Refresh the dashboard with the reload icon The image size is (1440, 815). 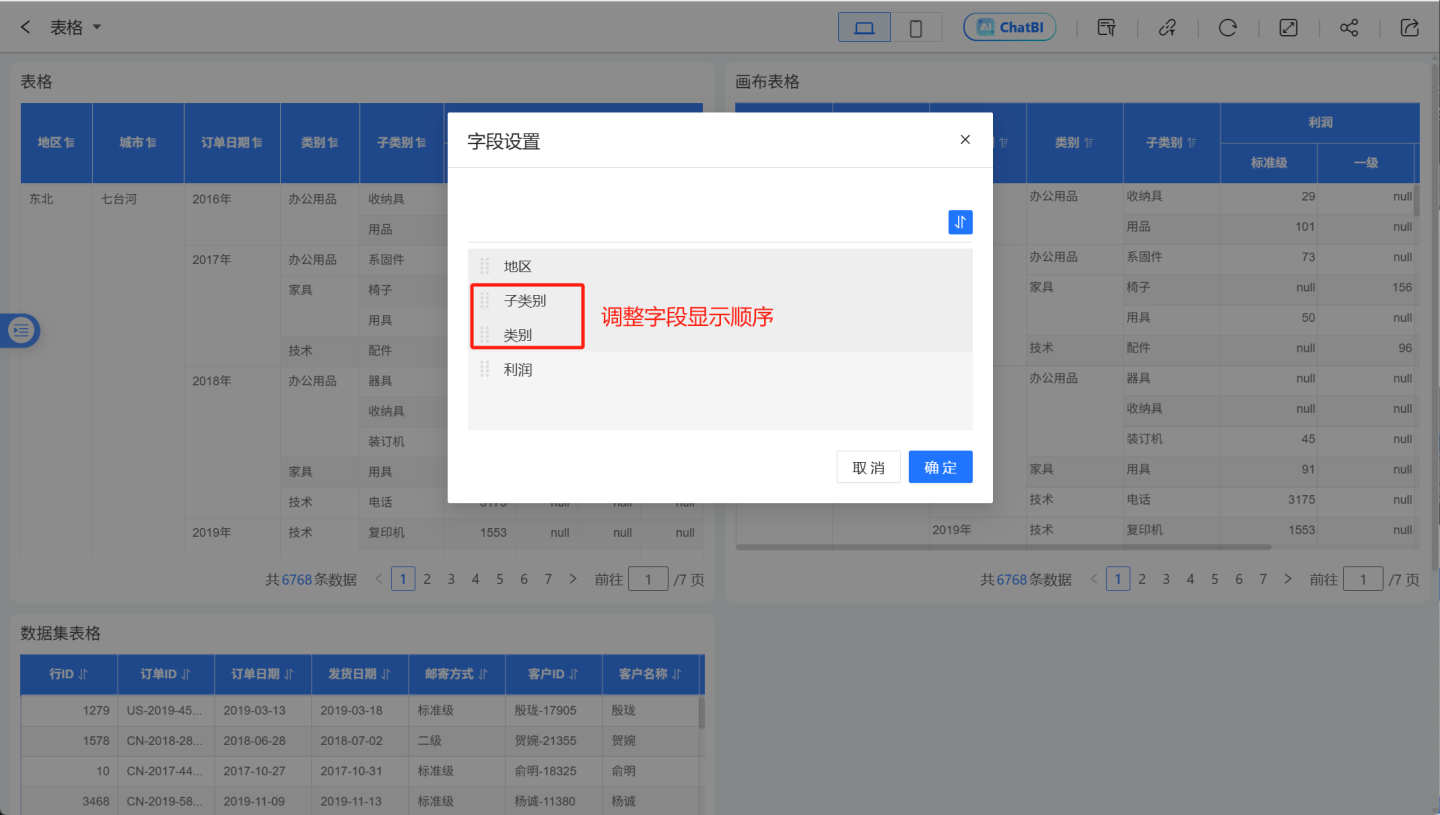point(1227,27)
